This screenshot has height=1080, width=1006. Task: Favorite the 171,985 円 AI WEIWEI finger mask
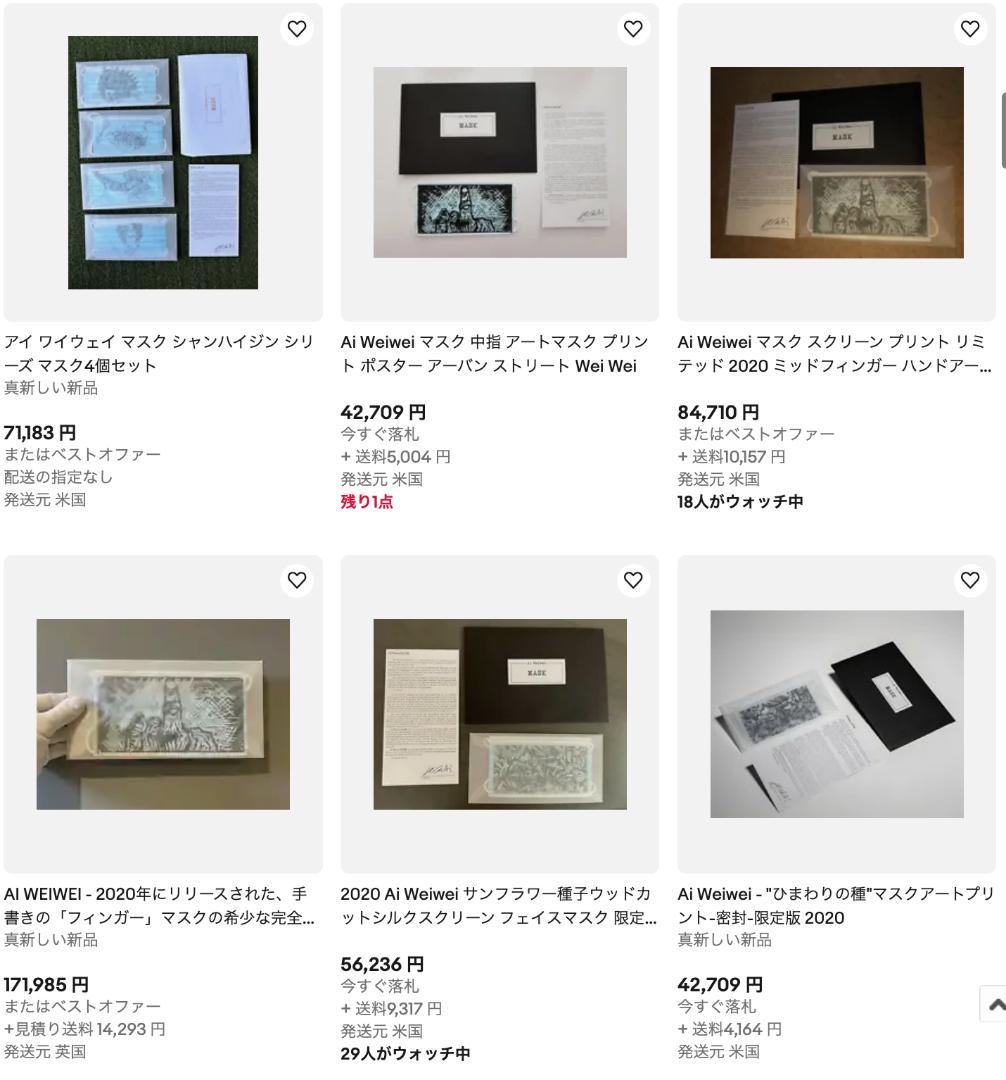(297, 581)
